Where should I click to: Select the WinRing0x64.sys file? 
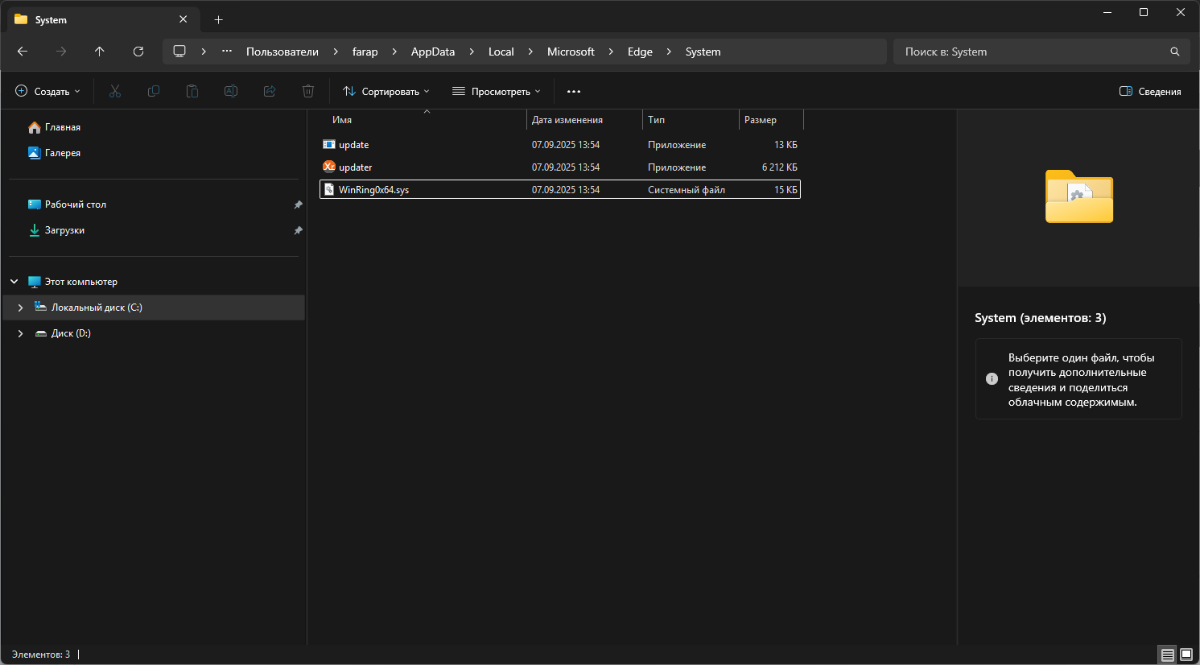374,189
